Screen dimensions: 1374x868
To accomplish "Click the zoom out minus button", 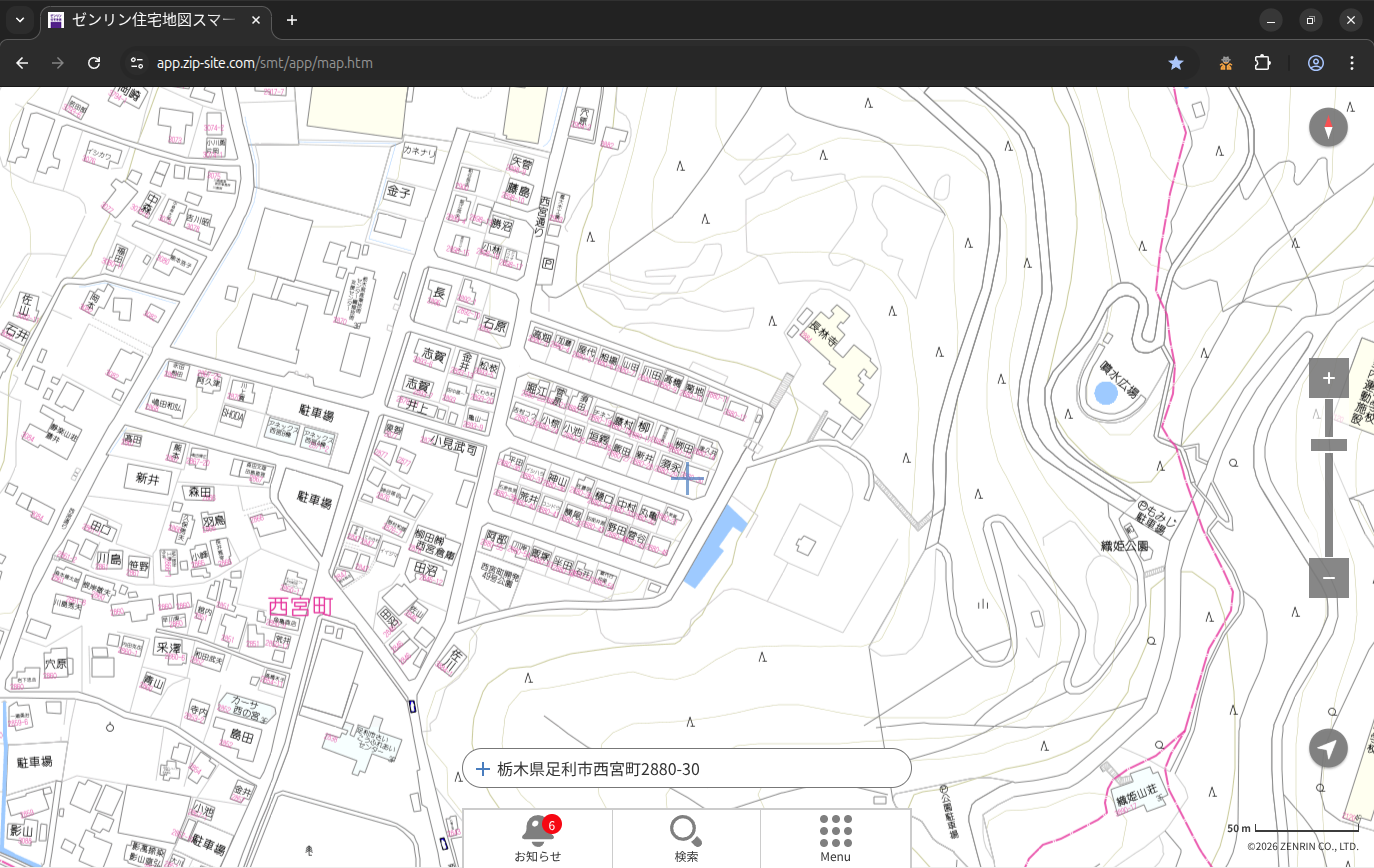I will pos(1328,578).
